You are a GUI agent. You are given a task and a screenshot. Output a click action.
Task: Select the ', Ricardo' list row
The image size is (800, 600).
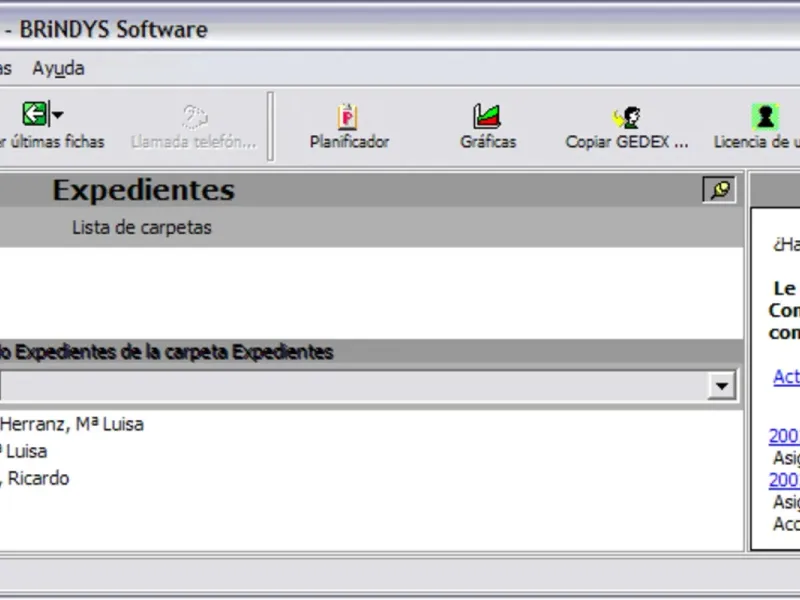pos(371,478)
